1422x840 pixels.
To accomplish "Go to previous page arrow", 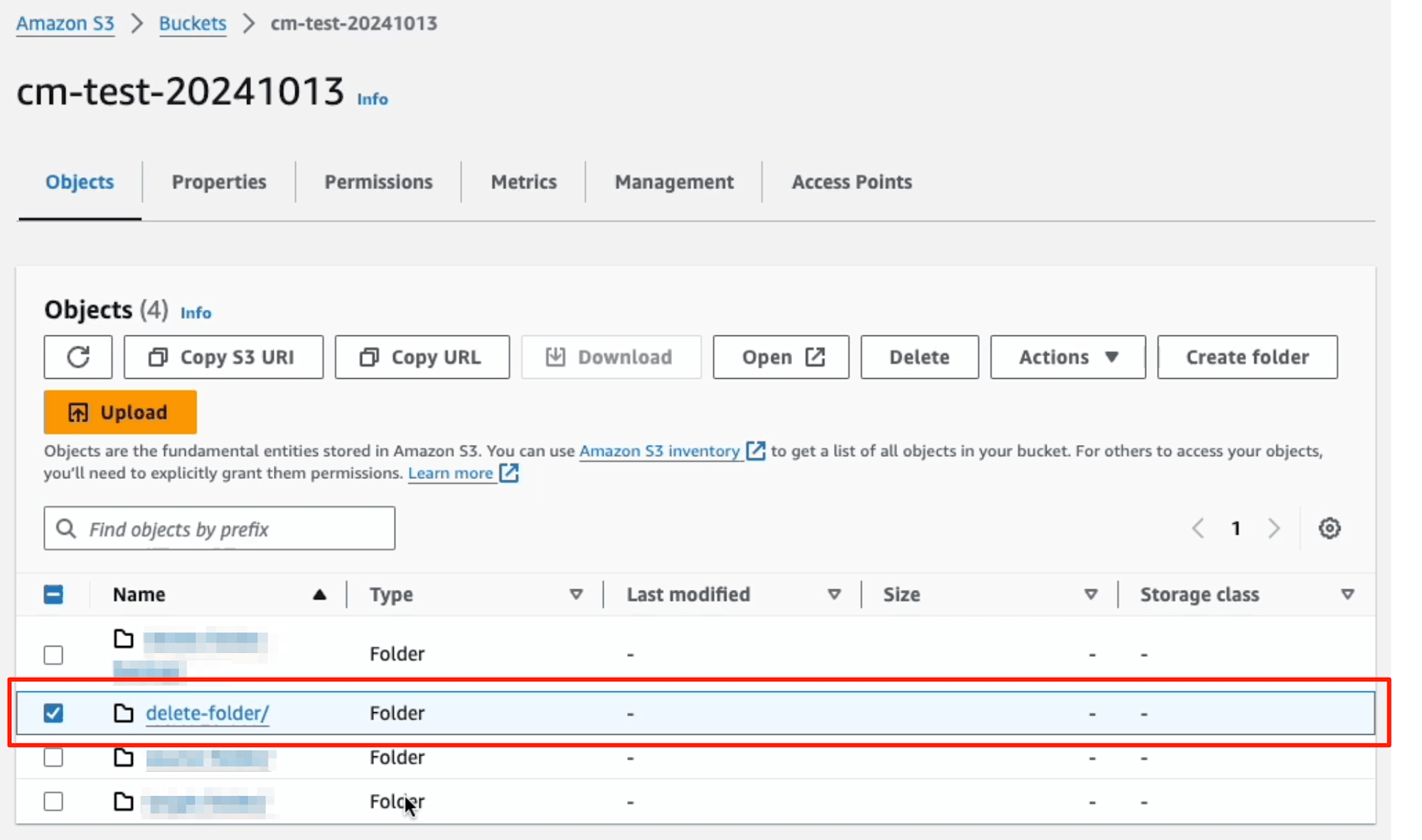I will point(1198,528).
